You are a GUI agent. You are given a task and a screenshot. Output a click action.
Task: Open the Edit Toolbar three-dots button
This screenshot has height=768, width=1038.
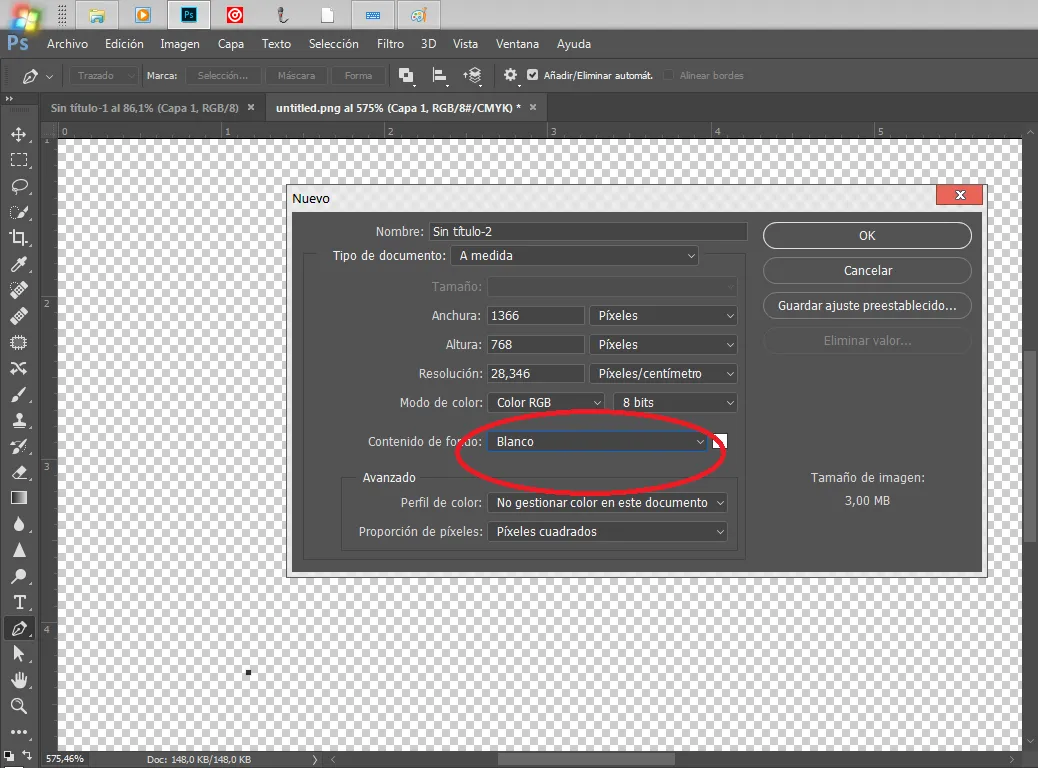19,732
